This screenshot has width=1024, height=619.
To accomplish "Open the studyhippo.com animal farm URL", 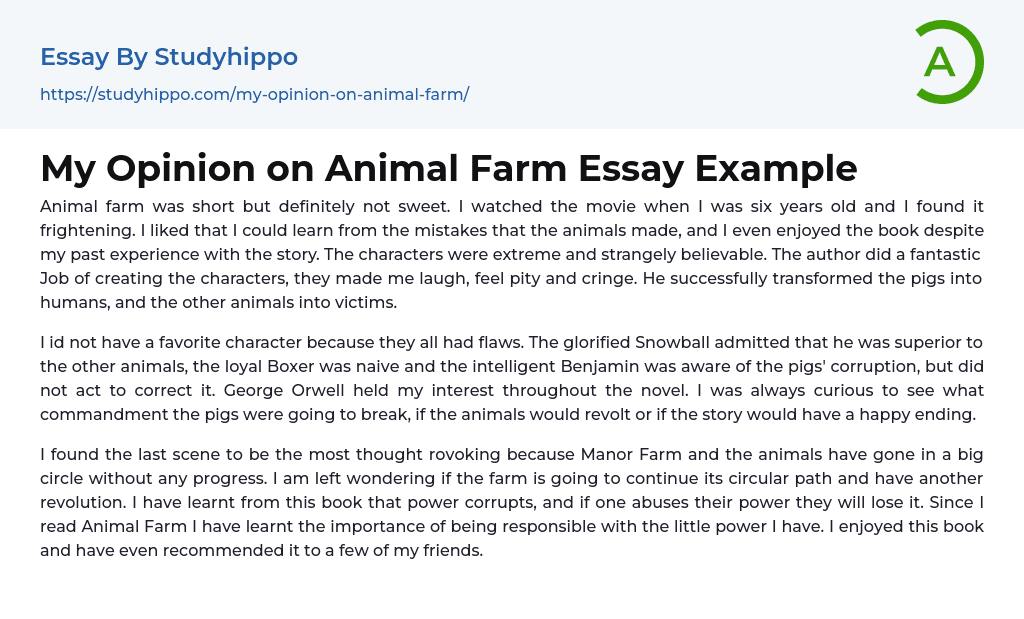I will tap(254, 94).
